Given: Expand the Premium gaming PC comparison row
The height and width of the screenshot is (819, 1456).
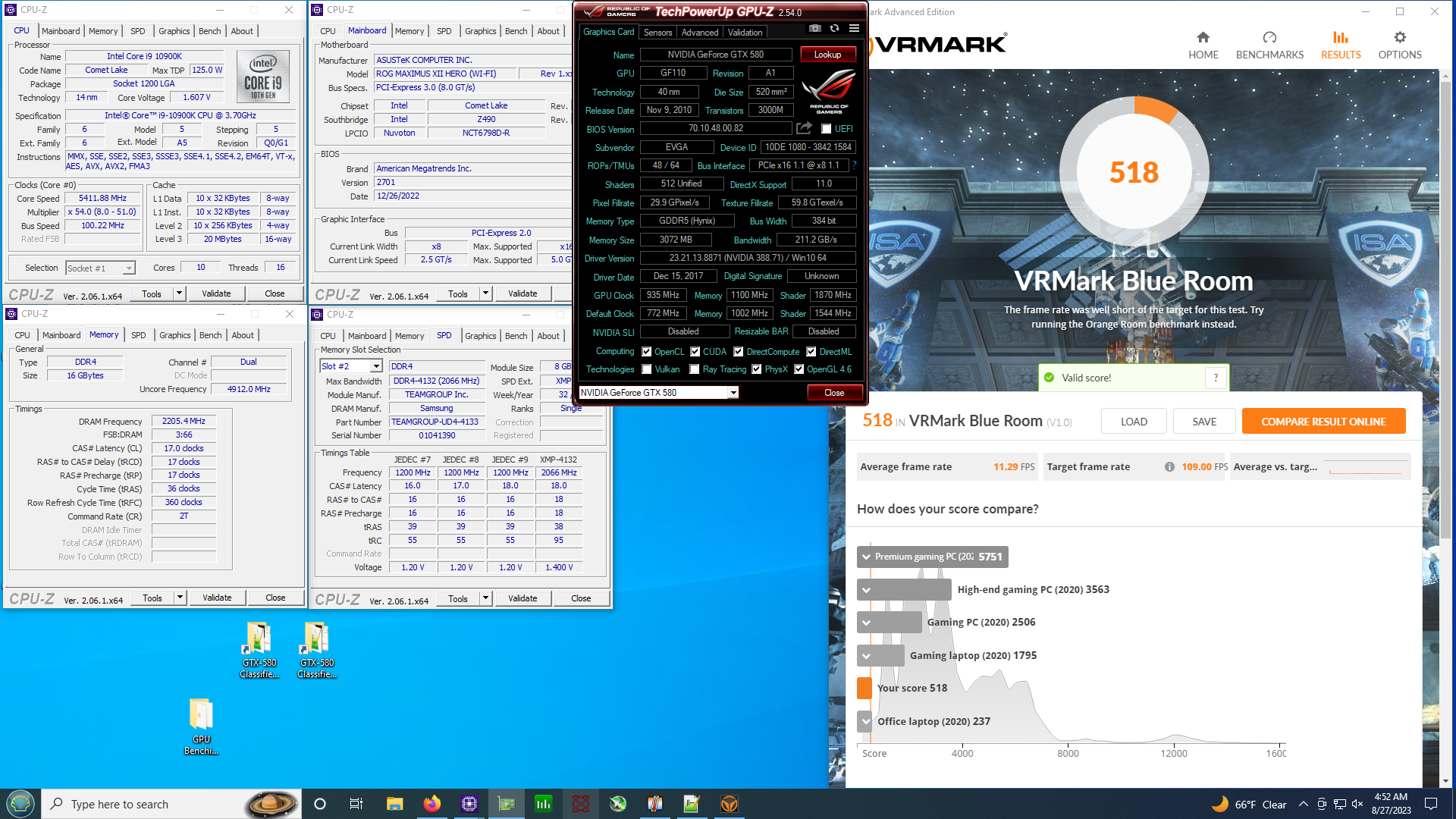Looking at the screenshot, I should pyautogui.click(x=866, y=557).
